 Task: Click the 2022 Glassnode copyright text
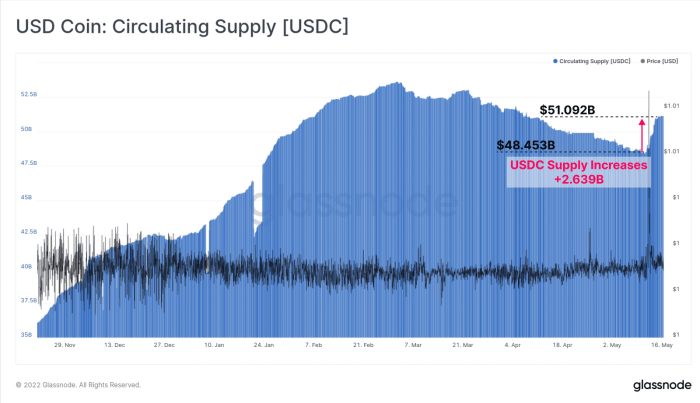pos(79,385)
